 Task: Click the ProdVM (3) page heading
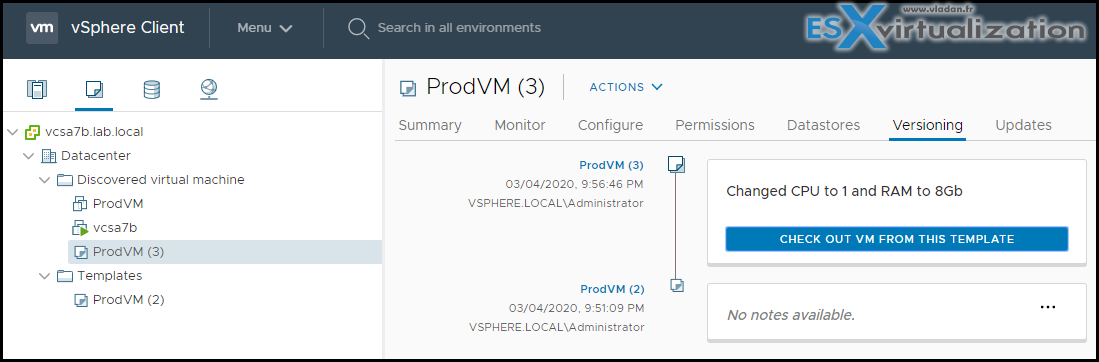click(485, 87)
